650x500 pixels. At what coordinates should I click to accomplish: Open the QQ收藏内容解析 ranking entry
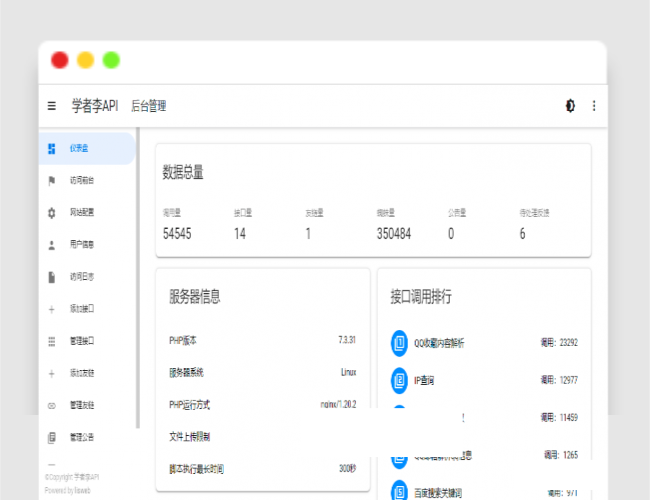(439, 343)
